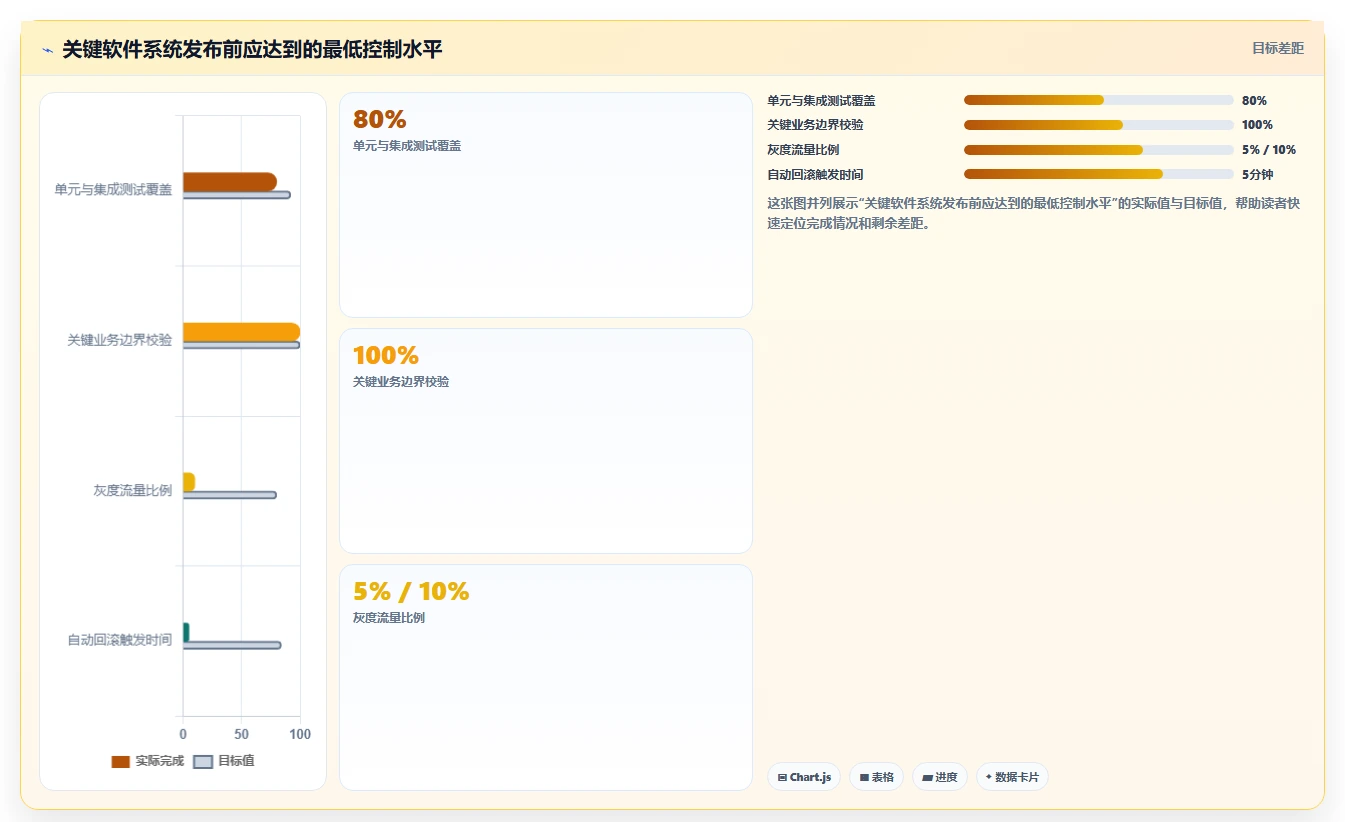
Task: Click the page title 关键软件系统发布前应达到的最低控制水平
Action: click(x=252, y=49)
